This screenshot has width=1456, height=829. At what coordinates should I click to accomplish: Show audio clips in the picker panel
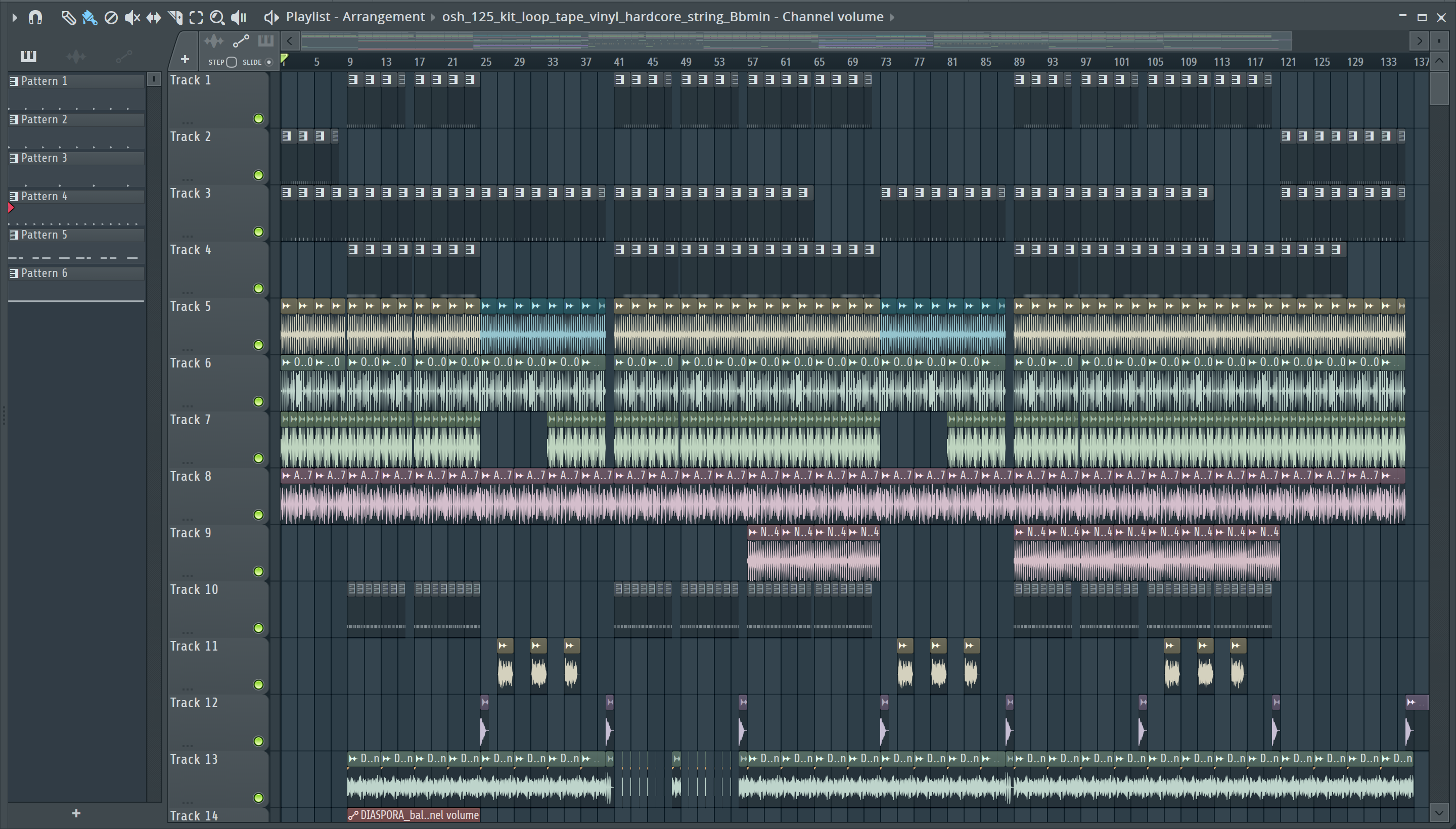click(x=76, y=57)
